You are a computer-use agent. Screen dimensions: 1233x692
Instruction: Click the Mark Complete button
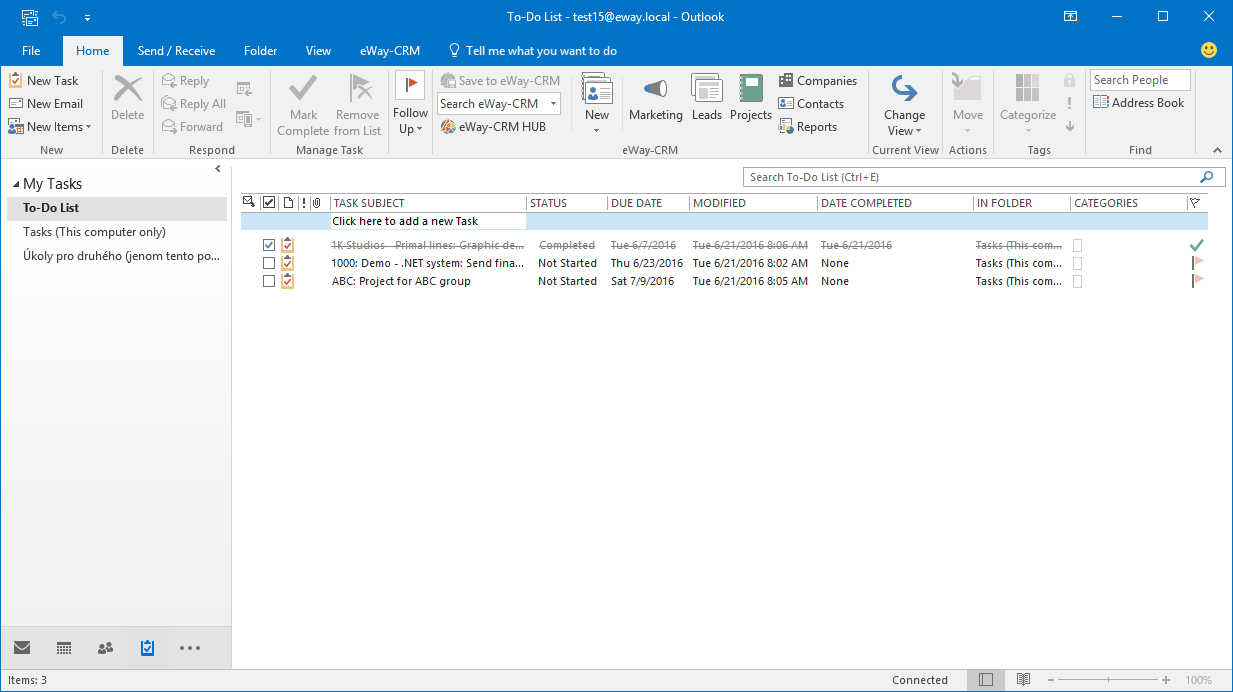click(303, 106)
